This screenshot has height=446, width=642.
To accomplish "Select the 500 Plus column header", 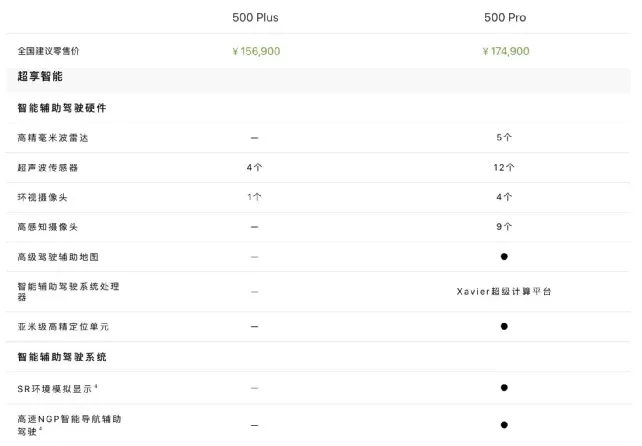I will click(x=254, y=17).
